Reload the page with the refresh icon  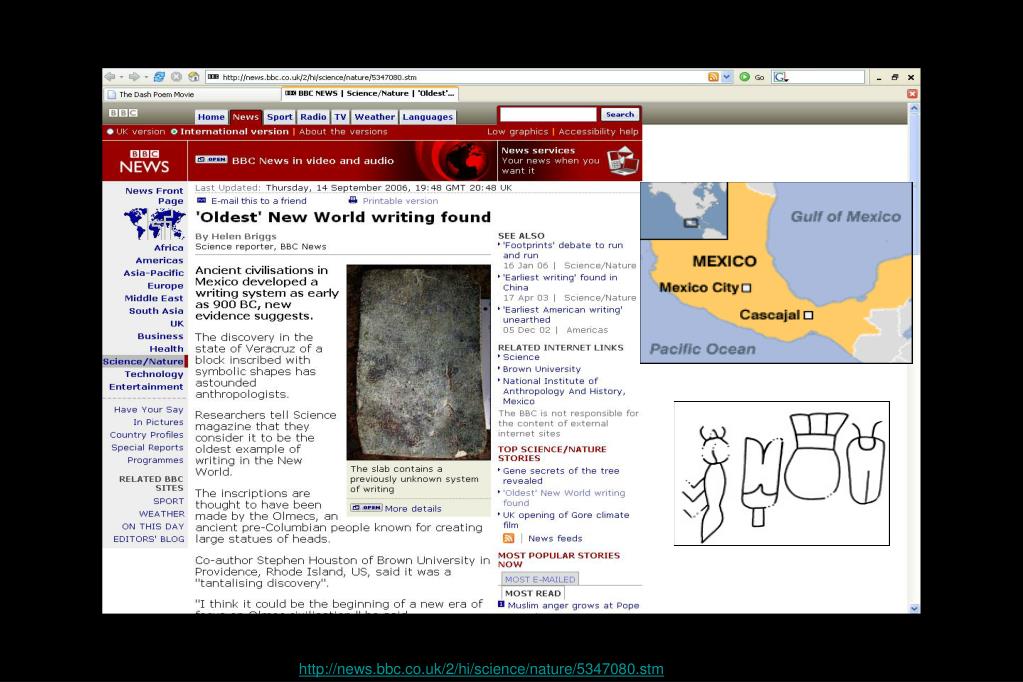(159, 77)
